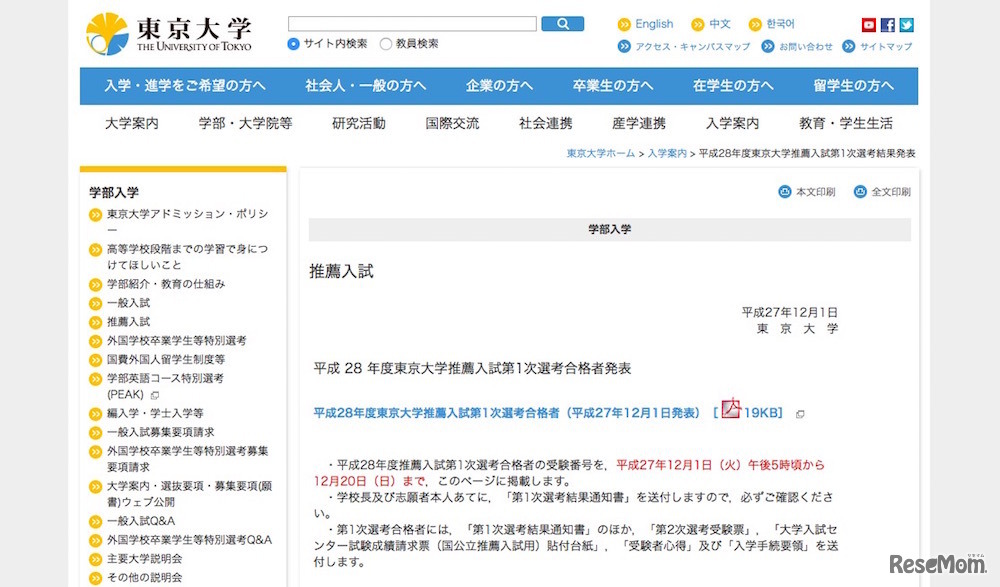
Task: Click the 全文印刷 print icon
Action: pyautogui.click(x=861, y=192)
